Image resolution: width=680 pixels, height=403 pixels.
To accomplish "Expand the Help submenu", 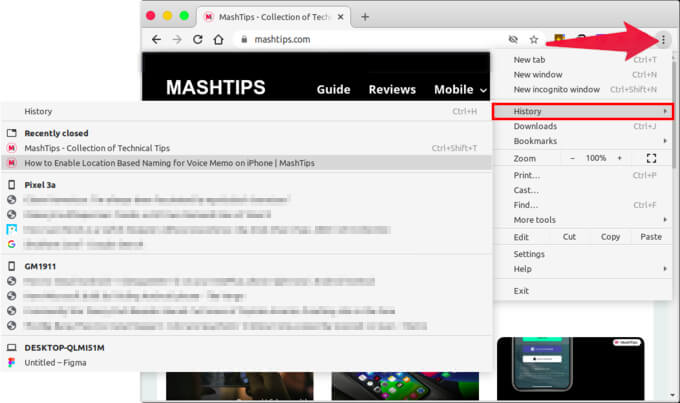I will [583, 269].
